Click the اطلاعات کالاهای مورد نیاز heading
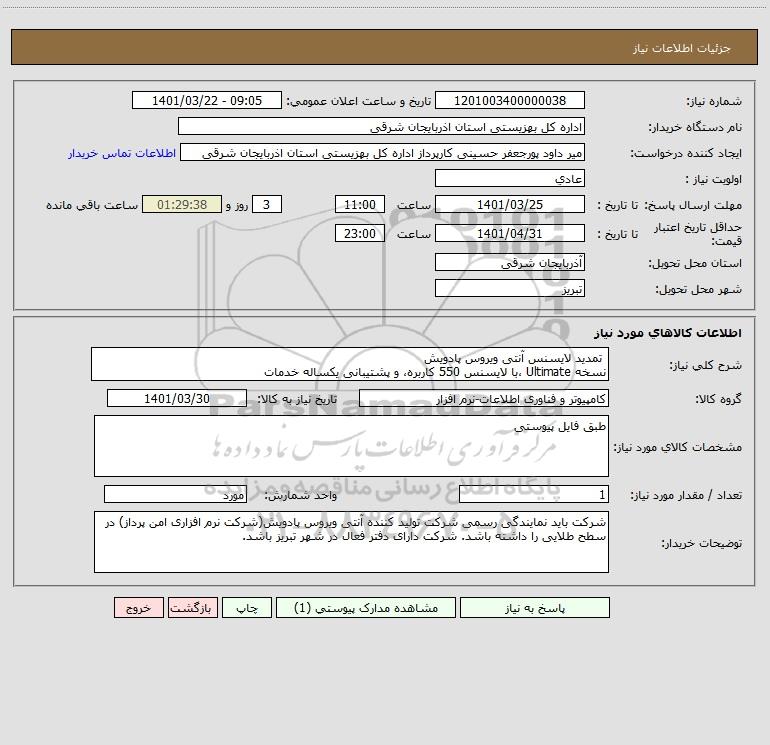 click(668, 333)
